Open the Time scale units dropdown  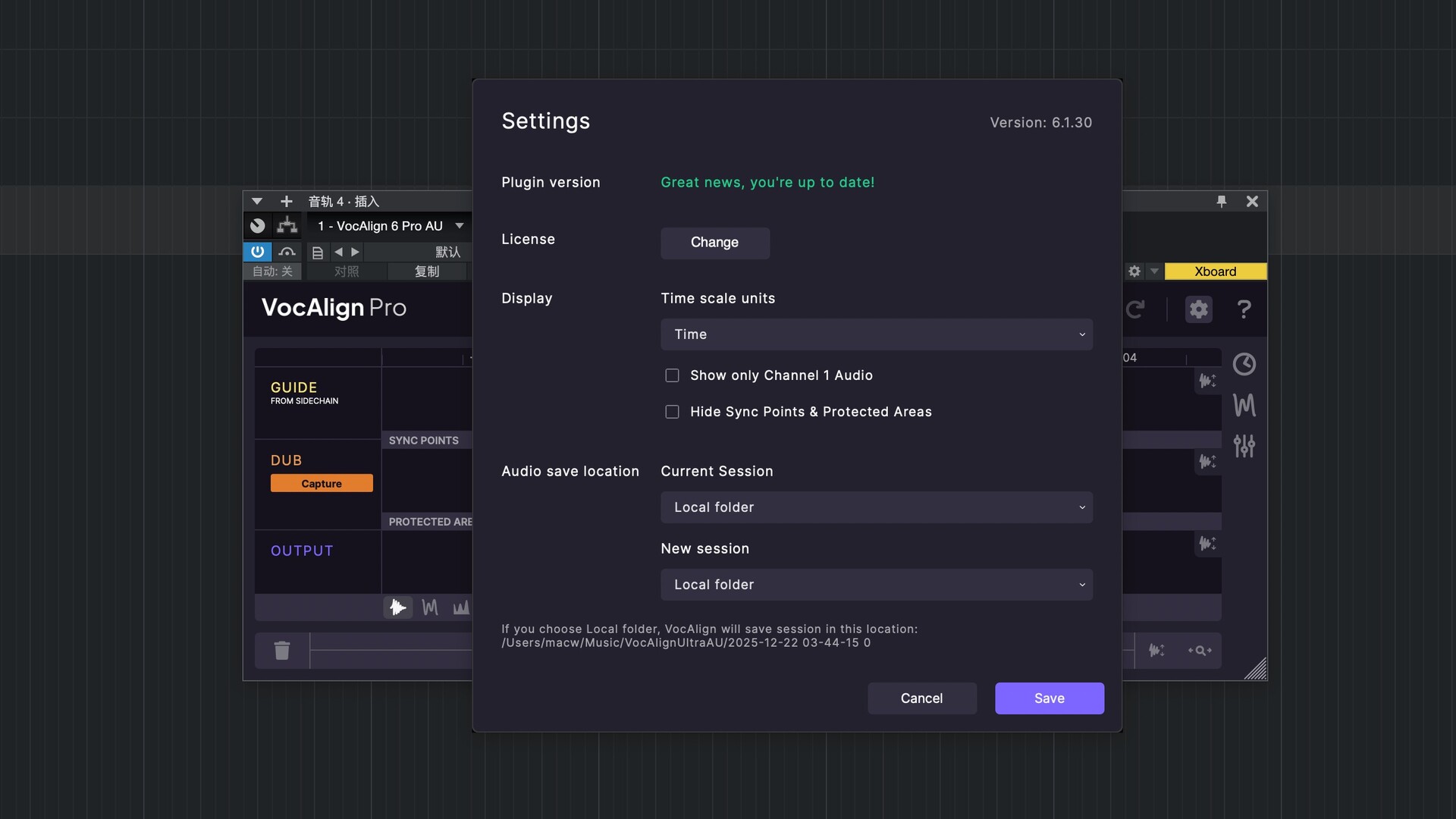coord(876,334)
